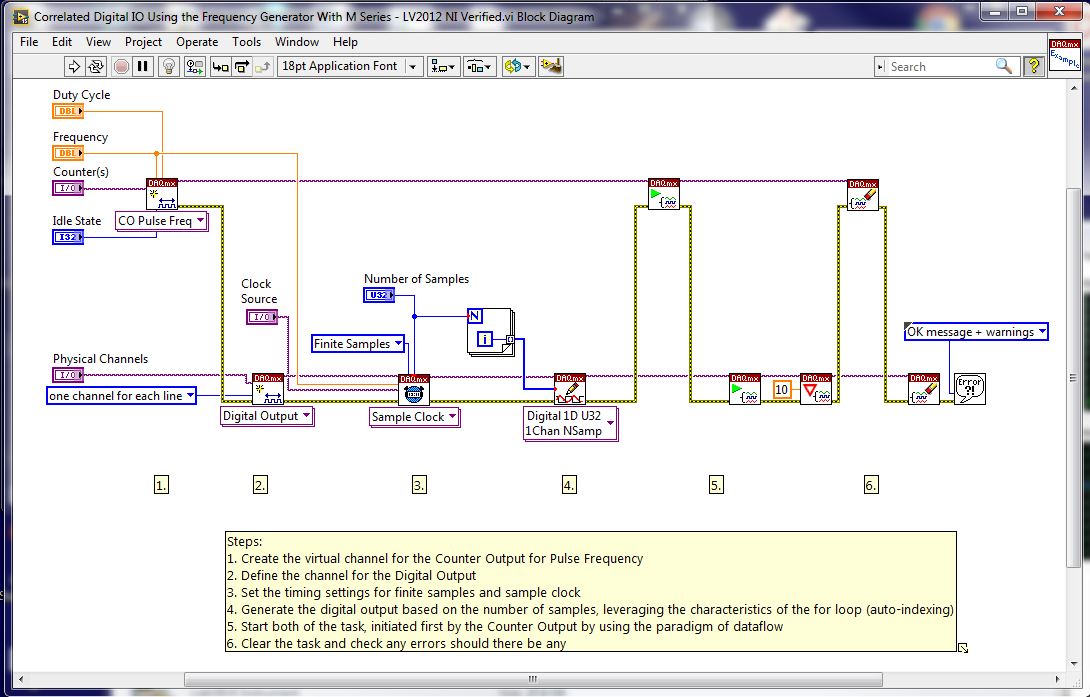Click the Step Out button
Image resolution: width=1090 pixels, height=697 pixels.
pyautogui.click(x=263, y=67)
